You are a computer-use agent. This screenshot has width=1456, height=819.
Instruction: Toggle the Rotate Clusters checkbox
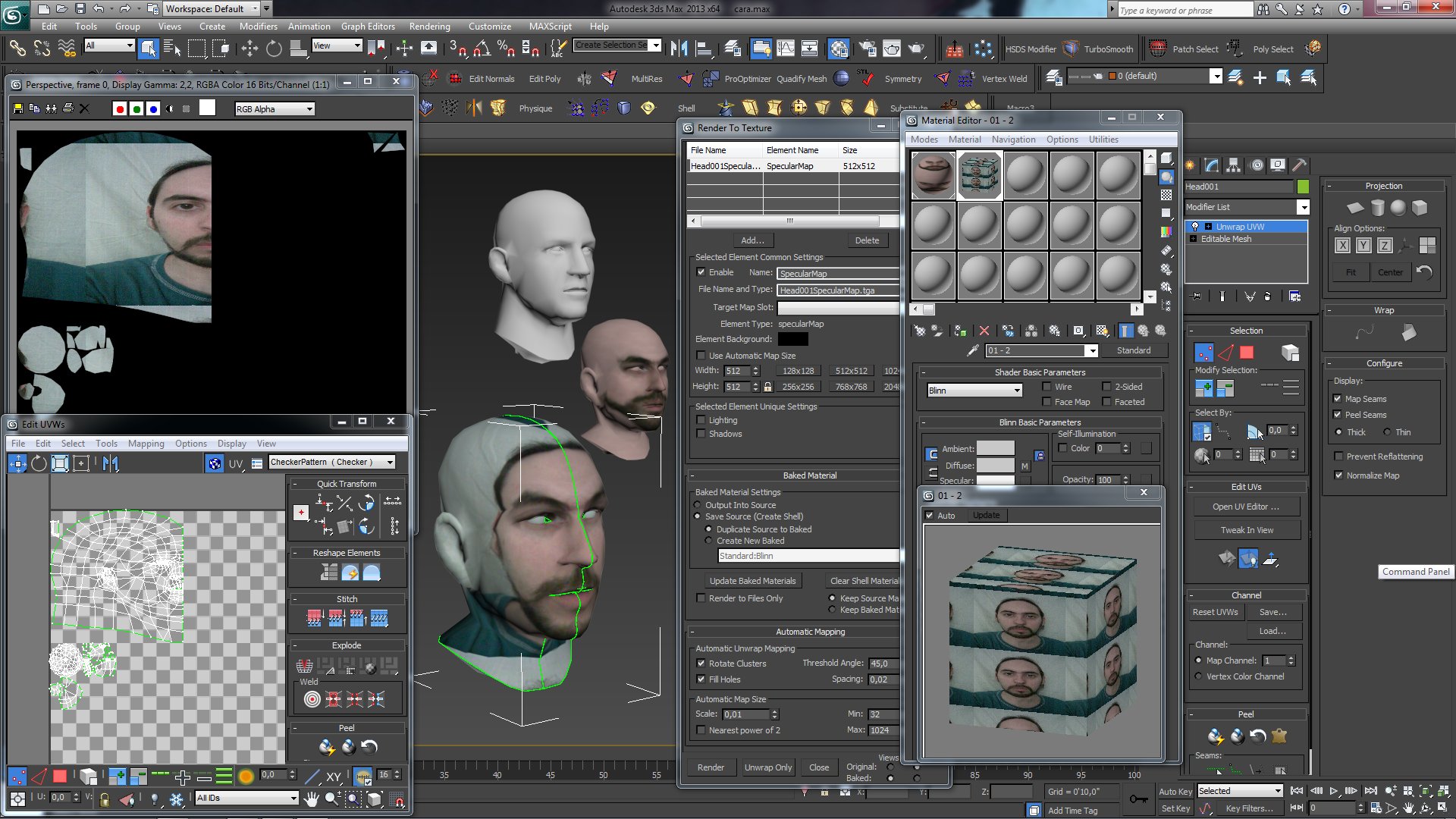pyautogui.click(x=701, y=664)
